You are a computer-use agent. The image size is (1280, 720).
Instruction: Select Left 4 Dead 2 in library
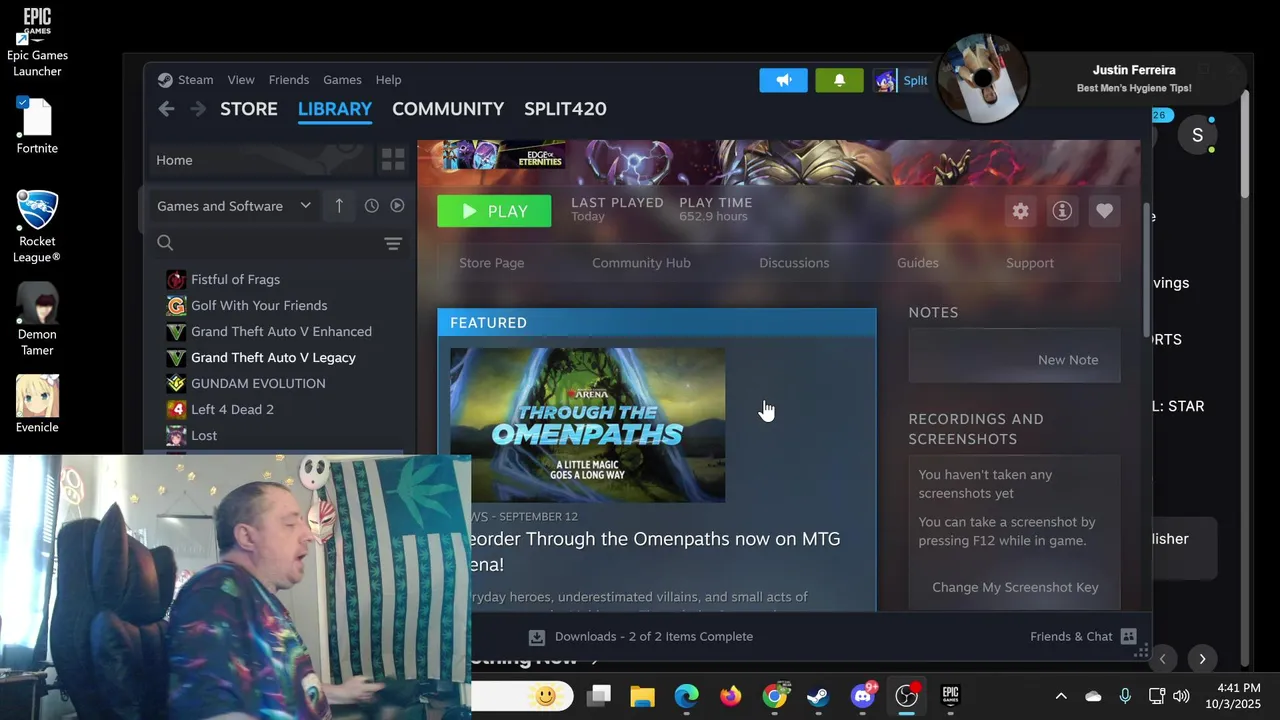click(x=232, y=409)
